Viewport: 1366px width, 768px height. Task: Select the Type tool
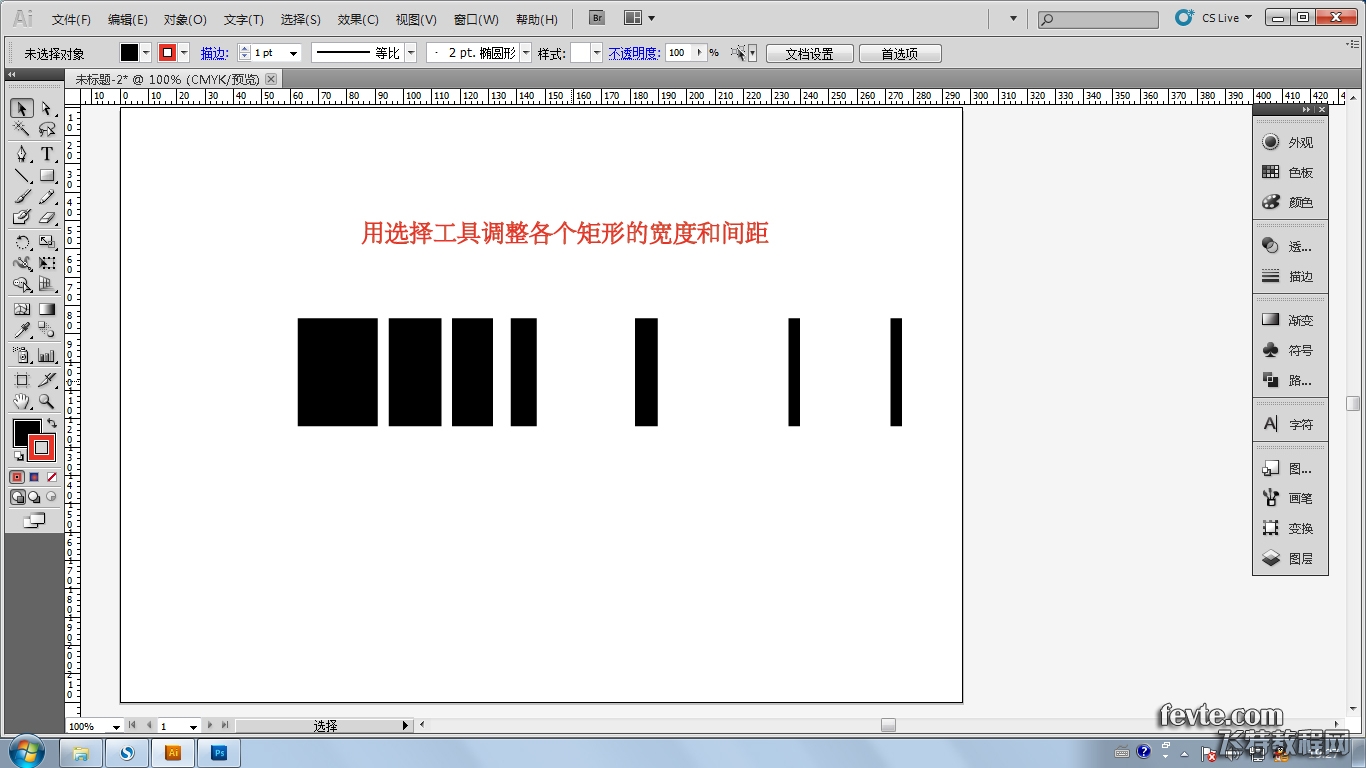(x=46, y=154)
